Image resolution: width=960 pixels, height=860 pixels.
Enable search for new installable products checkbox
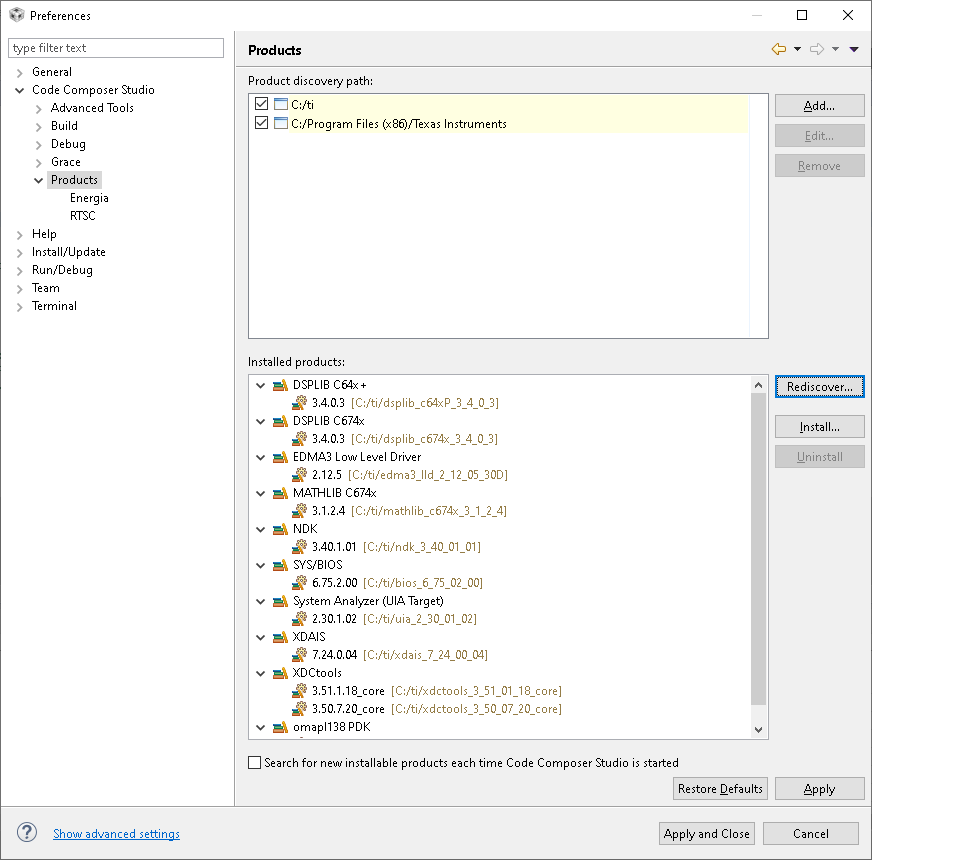point(255,763)
